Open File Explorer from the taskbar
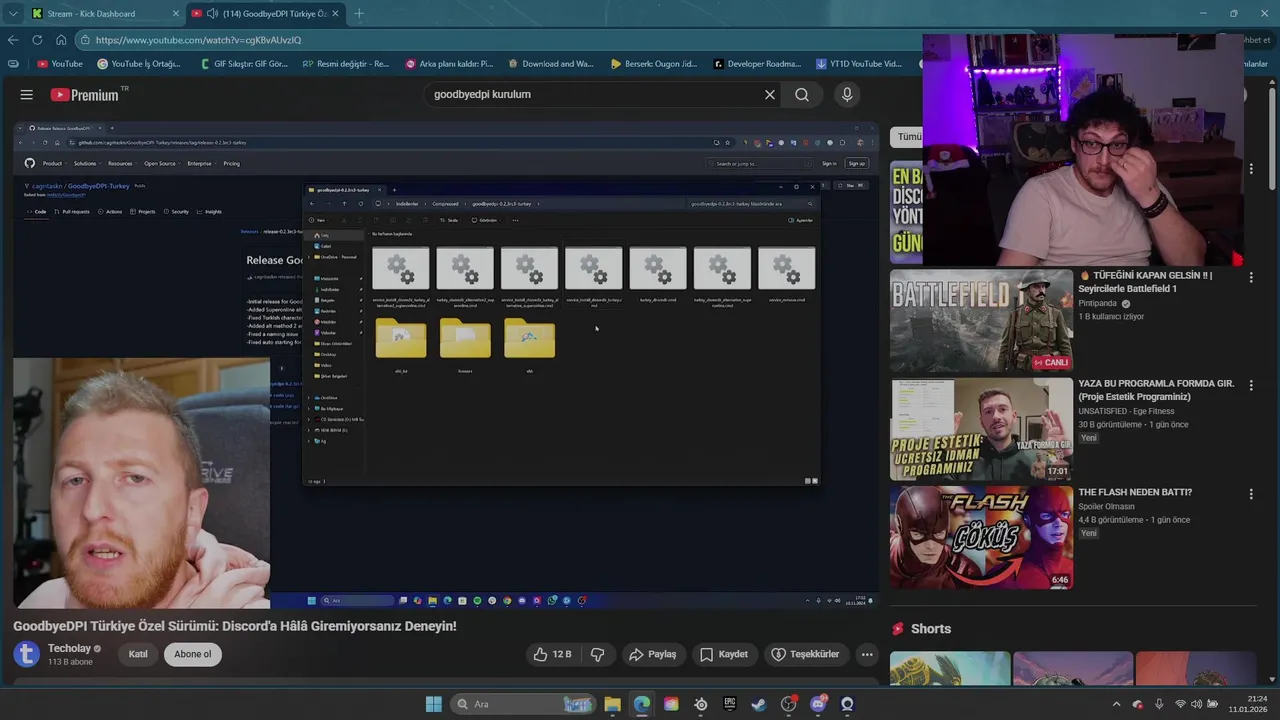This screenshot has height=720, width=1280. pos(612,704)
